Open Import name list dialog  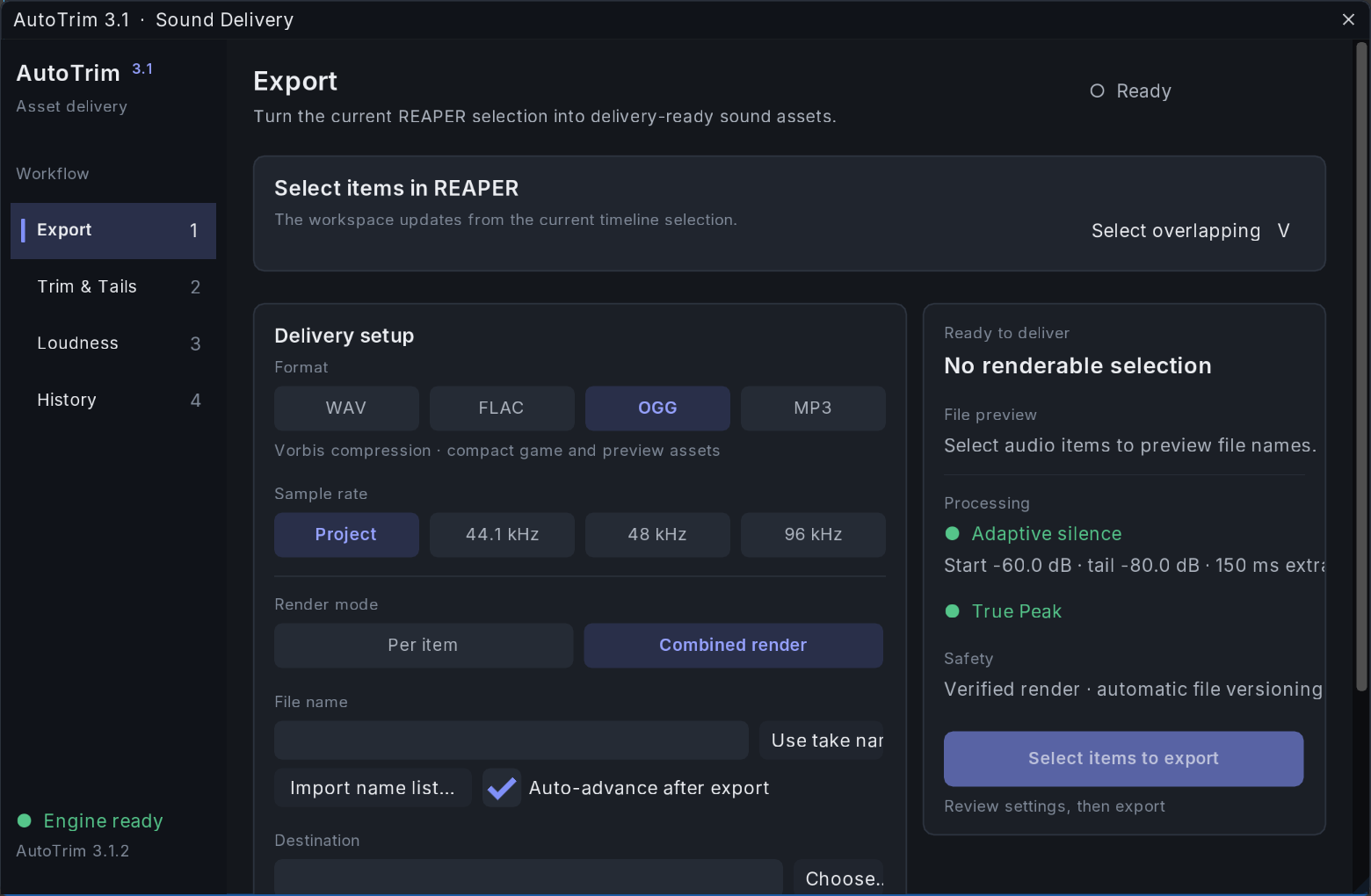(373, 788)
